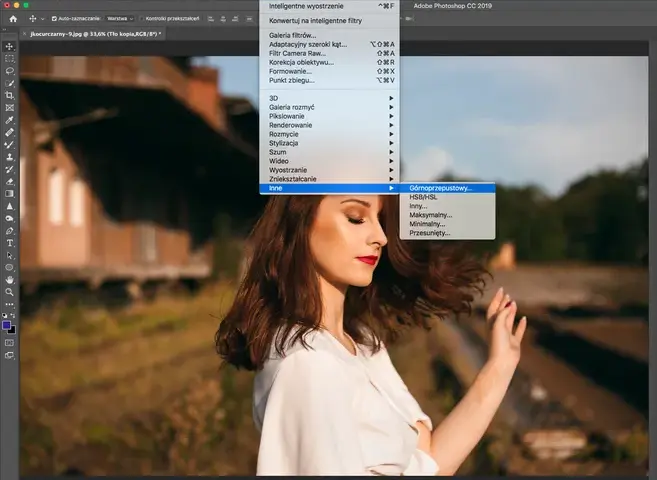657x480 pixels.
Task: Select the Hand tool
Action: click(x=9, y=280)
